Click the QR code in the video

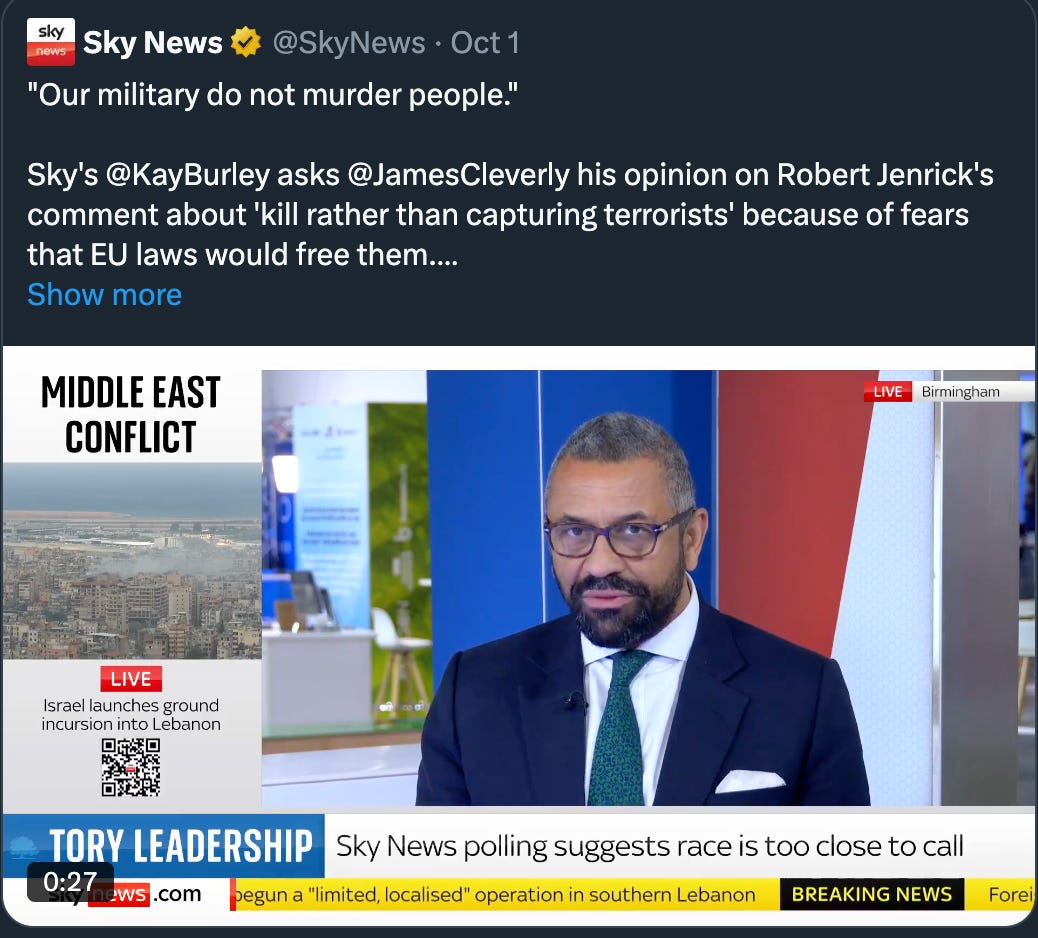click(131, 767)
